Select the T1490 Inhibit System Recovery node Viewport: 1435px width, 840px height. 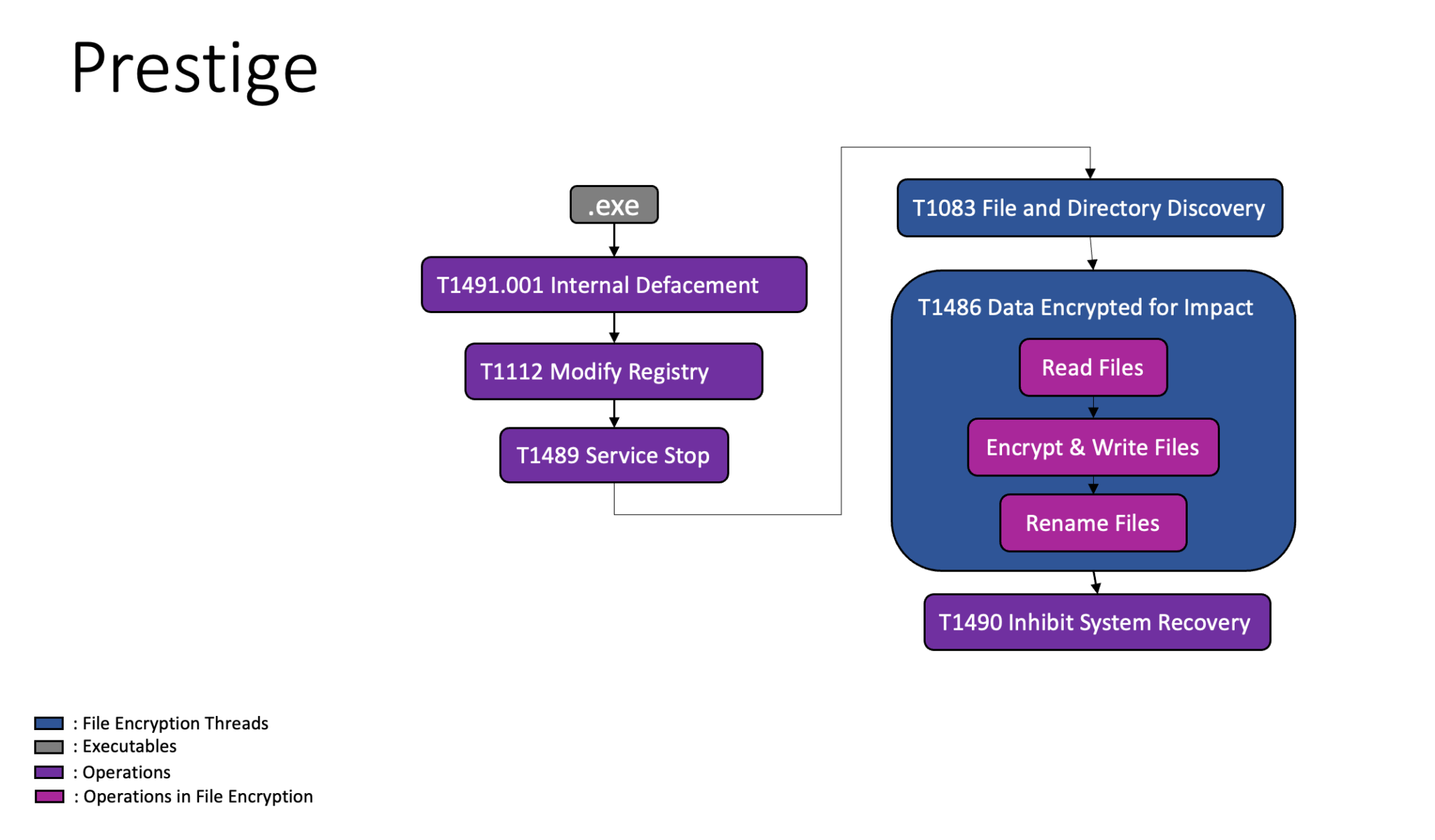[1095, 622]
